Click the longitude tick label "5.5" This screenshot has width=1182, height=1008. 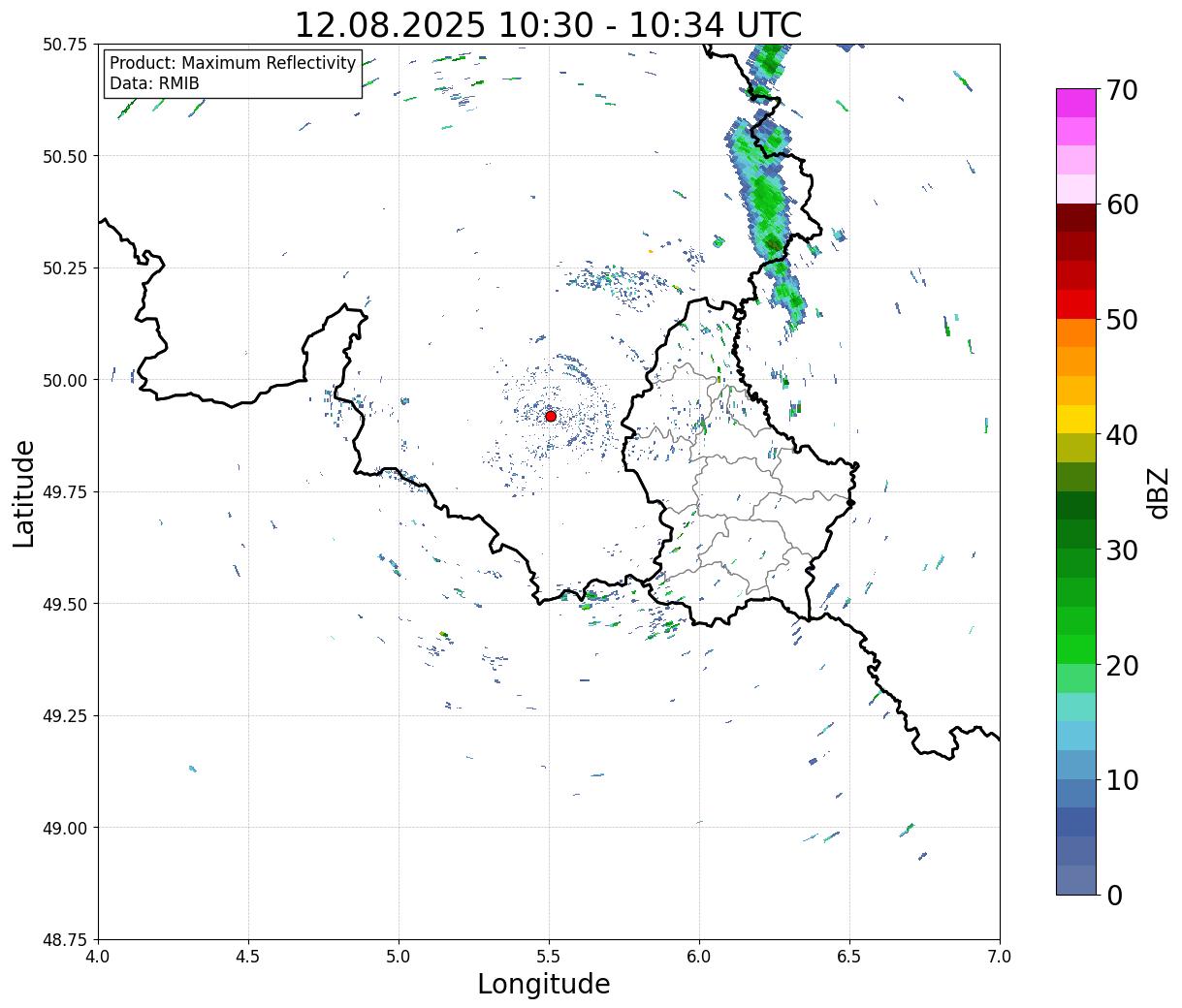click(549, 957)
